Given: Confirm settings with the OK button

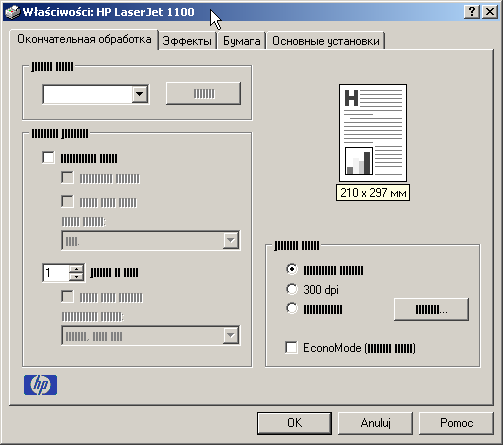Looking at the screenshot, I should tap(294, 423).
